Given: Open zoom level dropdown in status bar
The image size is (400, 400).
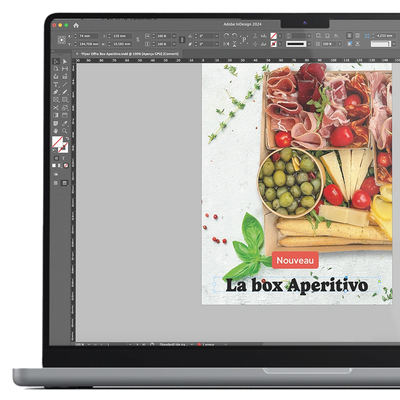Looking at the screenshot, I should tap(89, 344).
